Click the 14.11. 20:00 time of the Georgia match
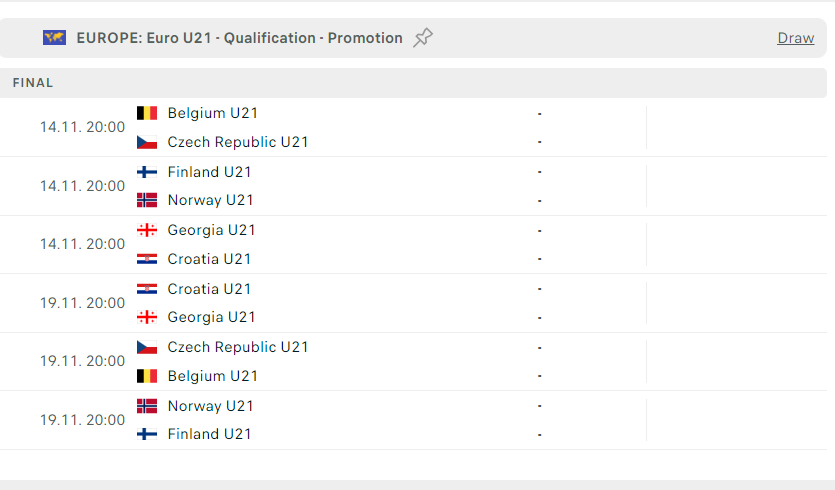This screenshot has height=490, width=835. point(83,244)
